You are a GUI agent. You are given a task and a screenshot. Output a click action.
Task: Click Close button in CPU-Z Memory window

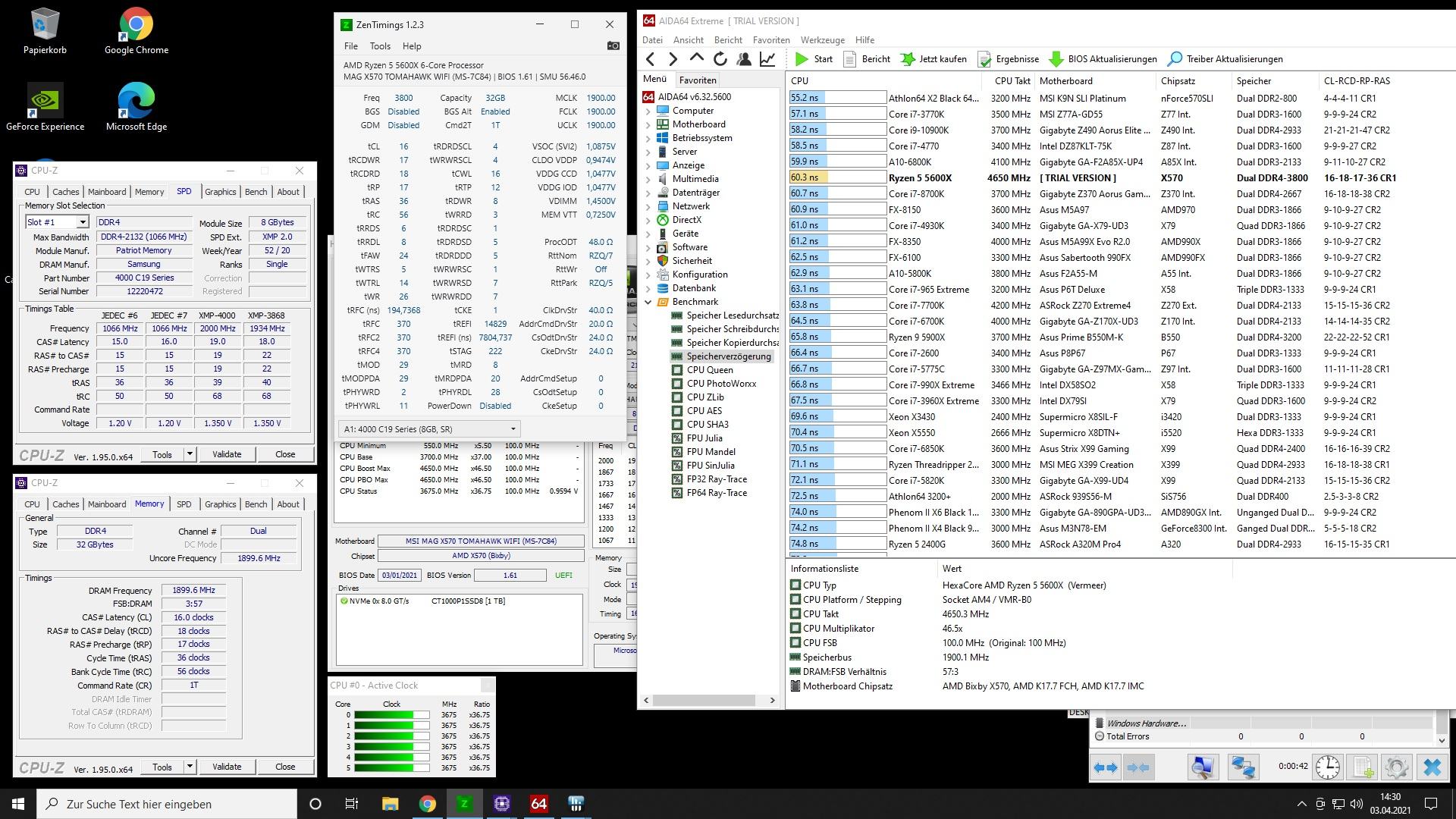tap(285, 767)
